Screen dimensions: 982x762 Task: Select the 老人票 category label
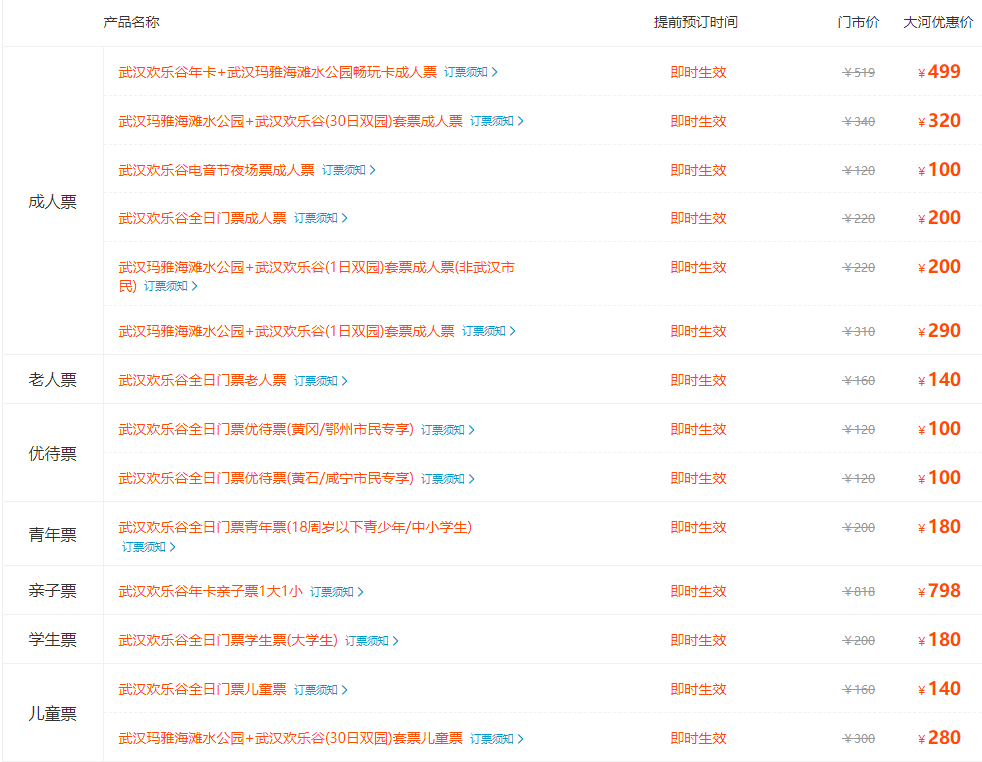[53, 379]
